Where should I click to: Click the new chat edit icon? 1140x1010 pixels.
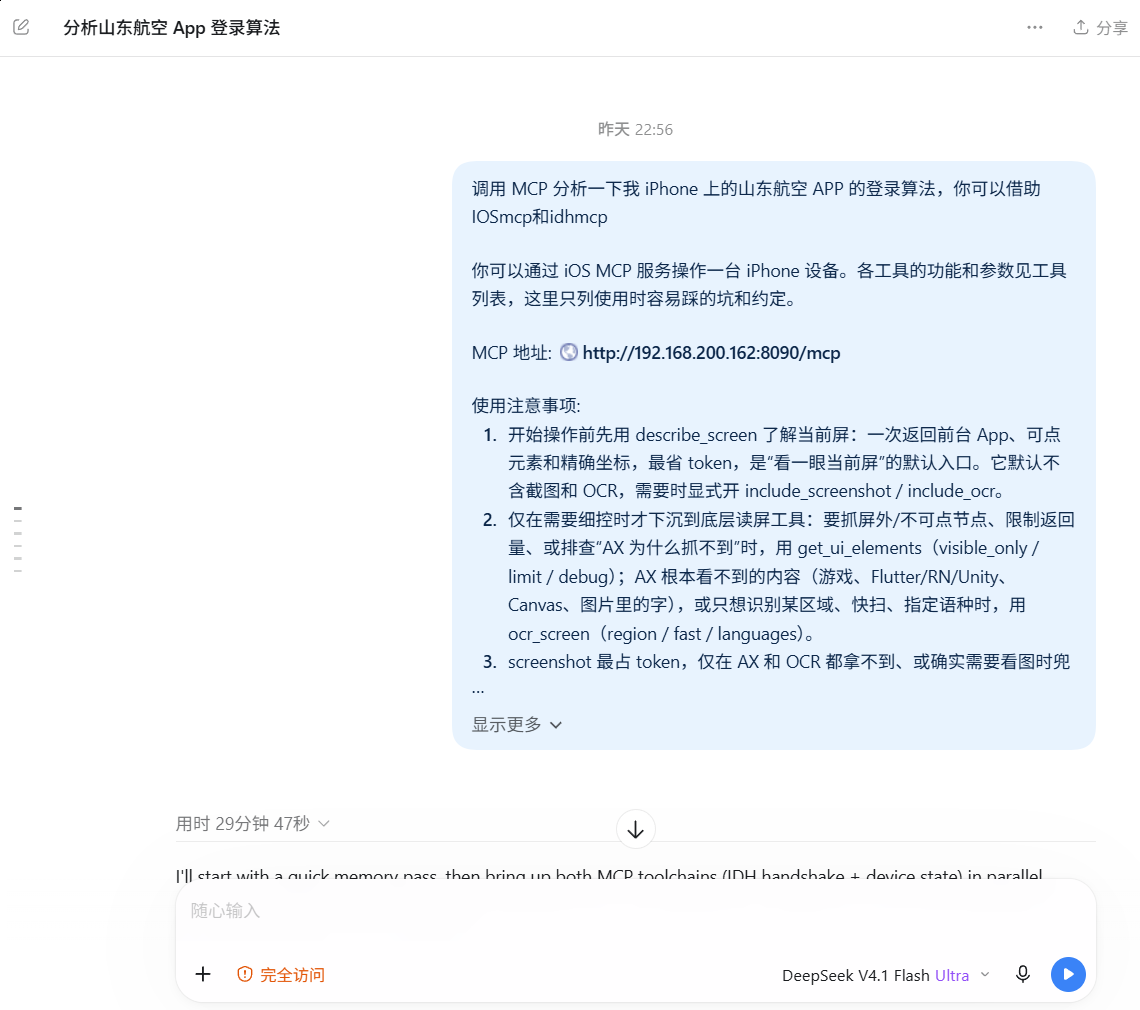point(21,28)
